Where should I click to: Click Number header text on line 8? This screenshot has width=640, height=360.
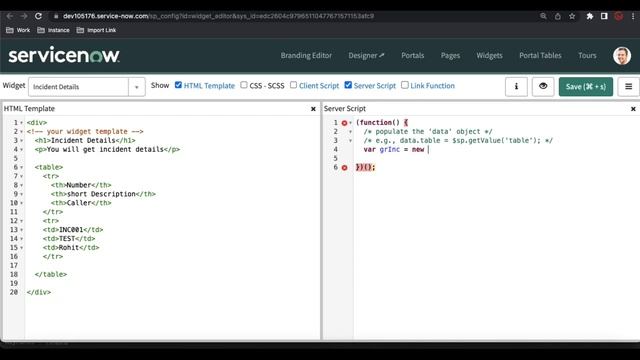79,185
